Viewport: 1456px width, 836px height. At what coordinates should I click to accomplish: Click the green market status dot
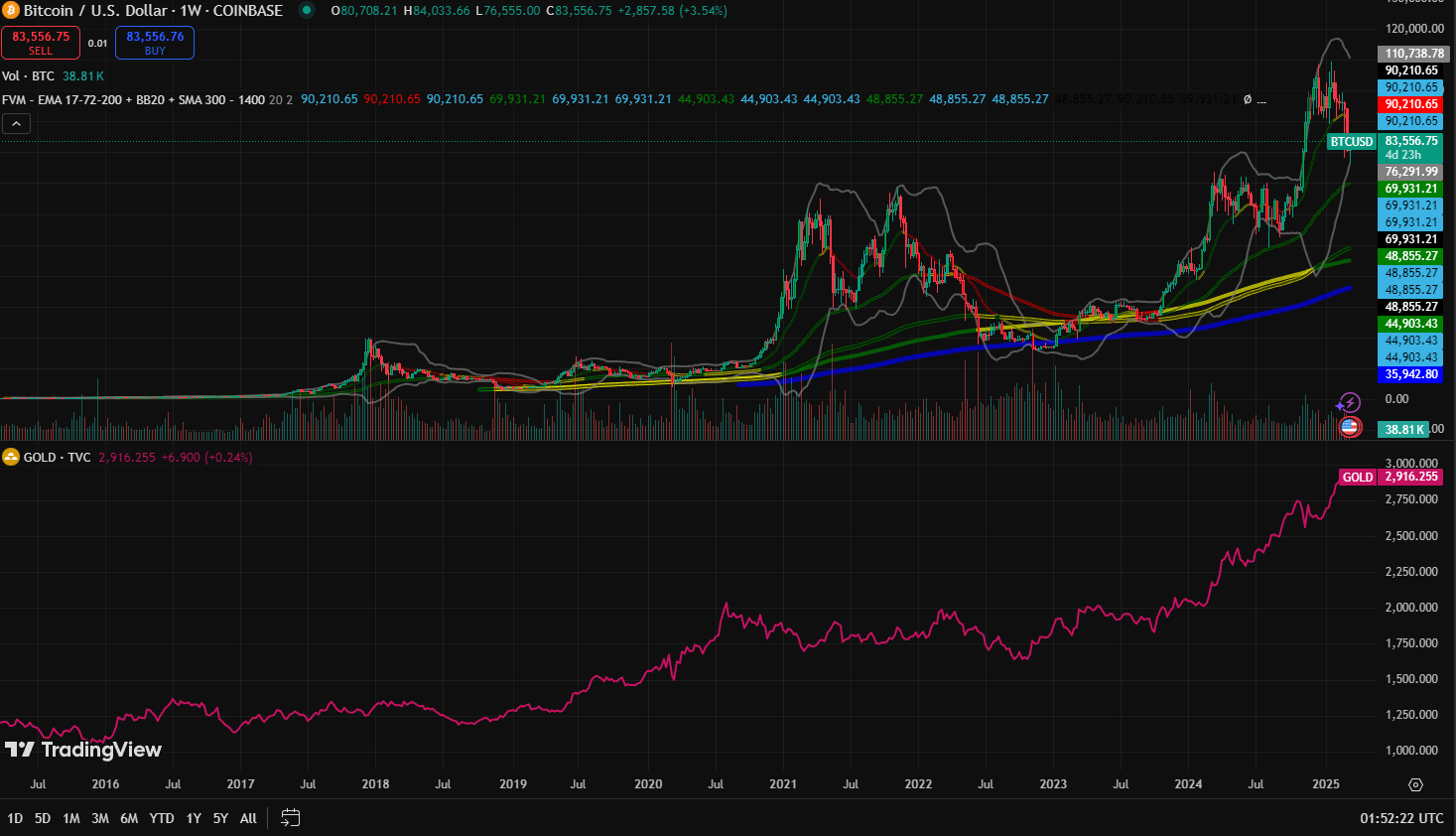307,10
